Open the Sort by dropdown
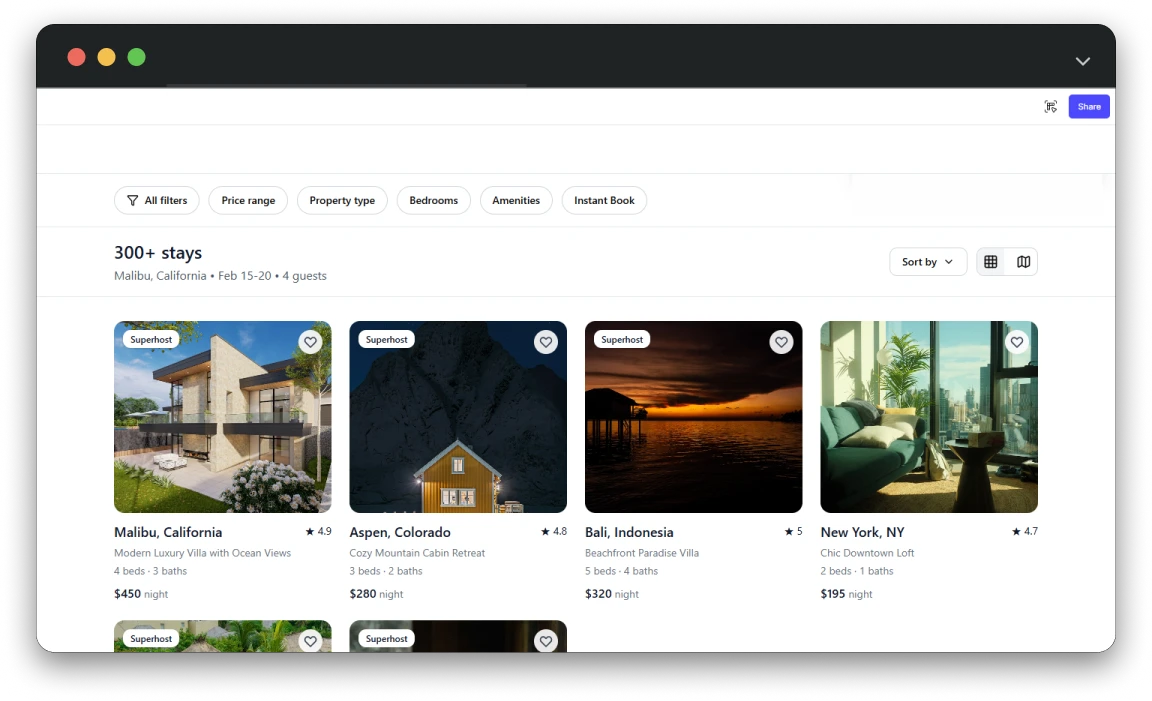This screenshot has height=701, width=1152. (927, 262)
